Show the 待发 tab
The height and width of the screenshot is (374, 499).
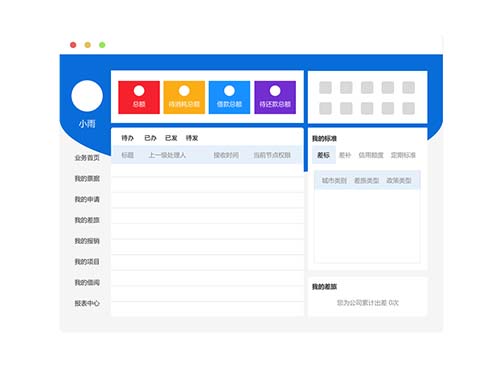192,138
